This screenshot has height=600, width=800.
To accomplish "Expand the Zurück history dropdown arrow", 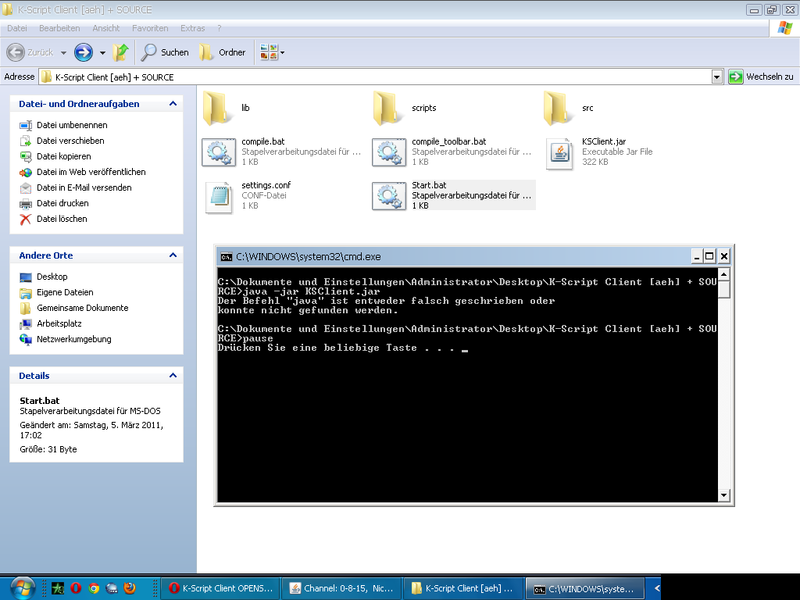I will (x=63, y=53).
